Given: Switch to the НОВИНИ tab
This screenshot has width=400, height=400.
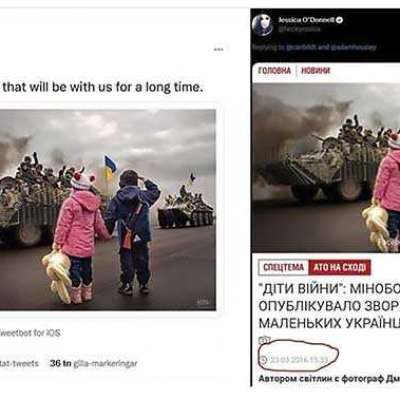Looking at the screenshot, I should pos(316,71).
